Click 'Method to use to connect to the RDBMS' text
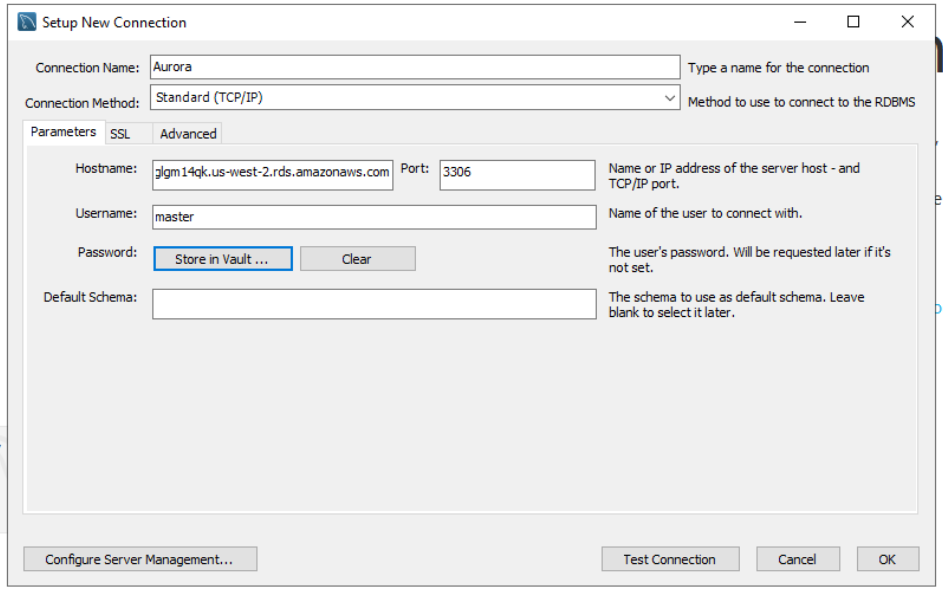 point(801,102)
